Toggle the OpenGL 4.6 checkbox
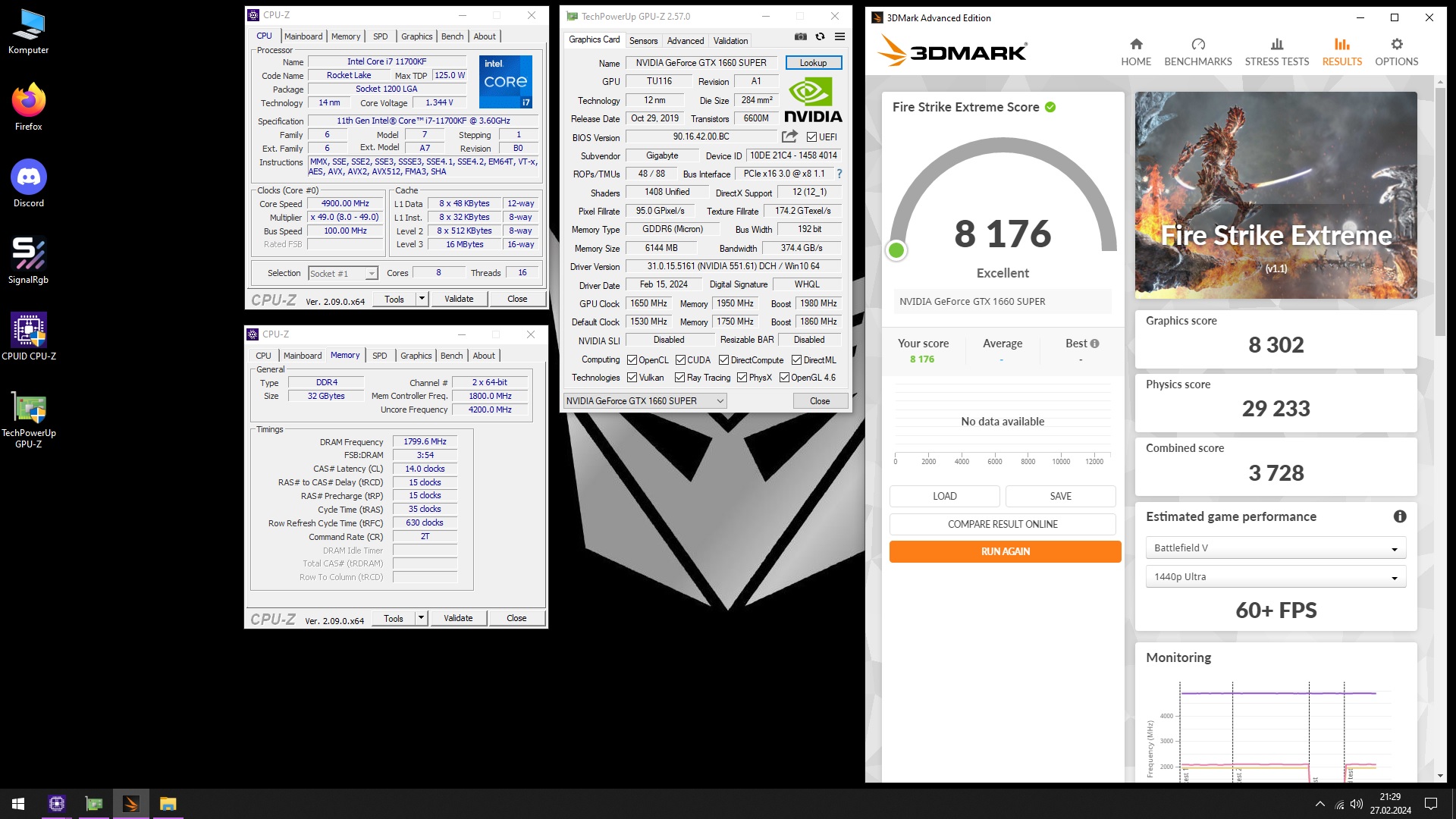This screenshot has height=819, width=1456. coord(784,378)
